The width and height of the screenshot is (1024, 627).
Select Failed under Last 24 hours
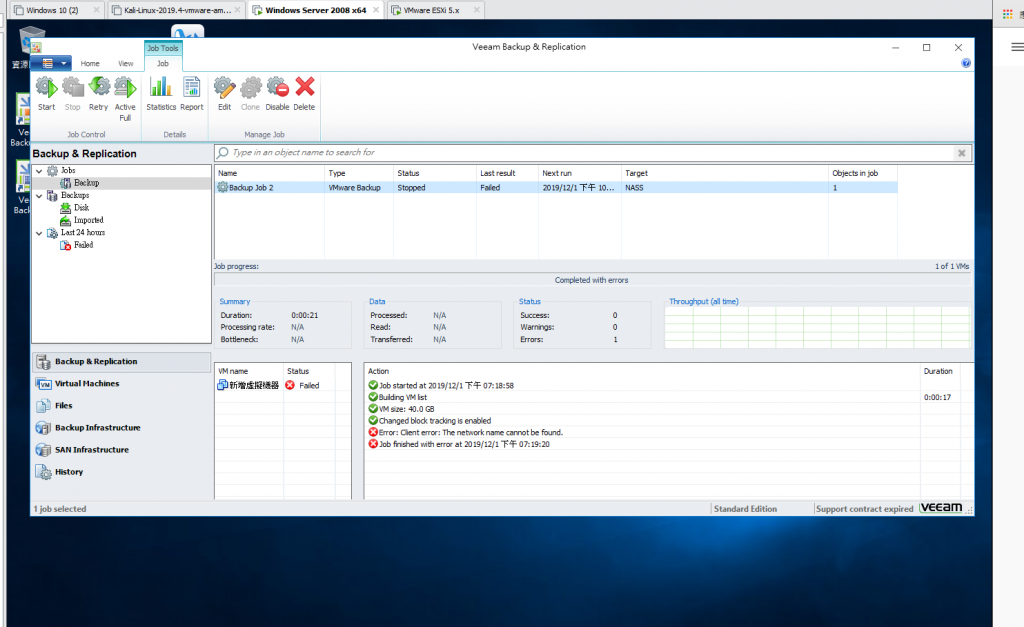point(83,245)
